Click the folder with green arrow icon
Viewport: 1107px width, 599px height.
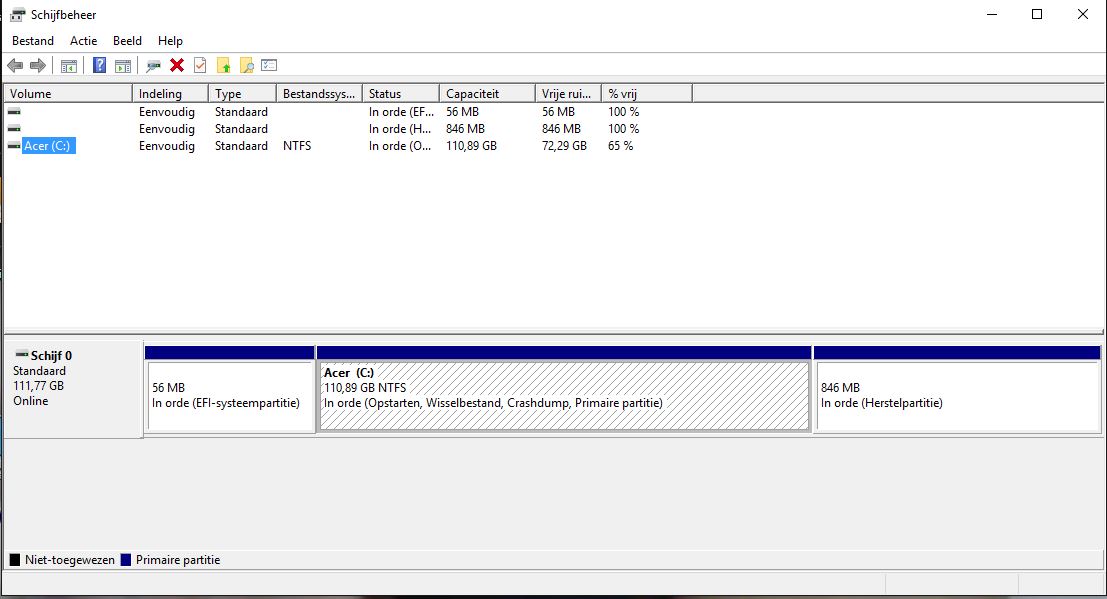[223, 66]
